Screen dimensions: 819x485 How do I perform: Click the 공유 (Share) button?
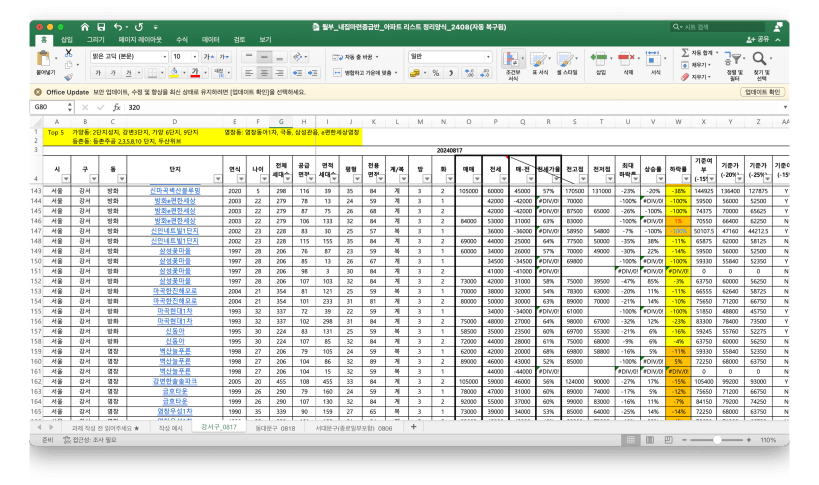(x=758, y=40)
